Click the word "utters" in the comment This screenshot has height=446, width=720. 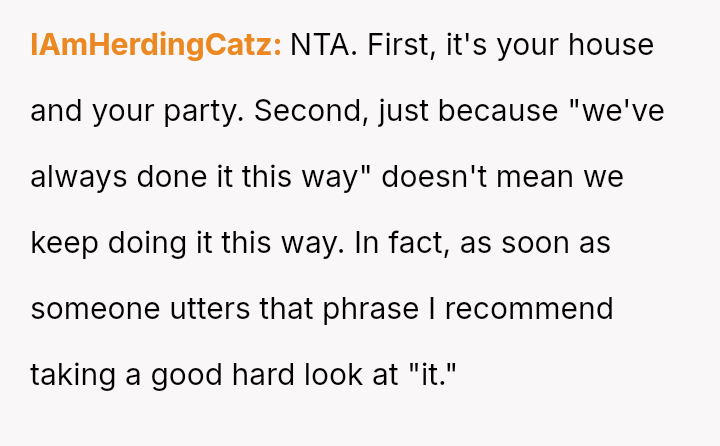point(200,309)
